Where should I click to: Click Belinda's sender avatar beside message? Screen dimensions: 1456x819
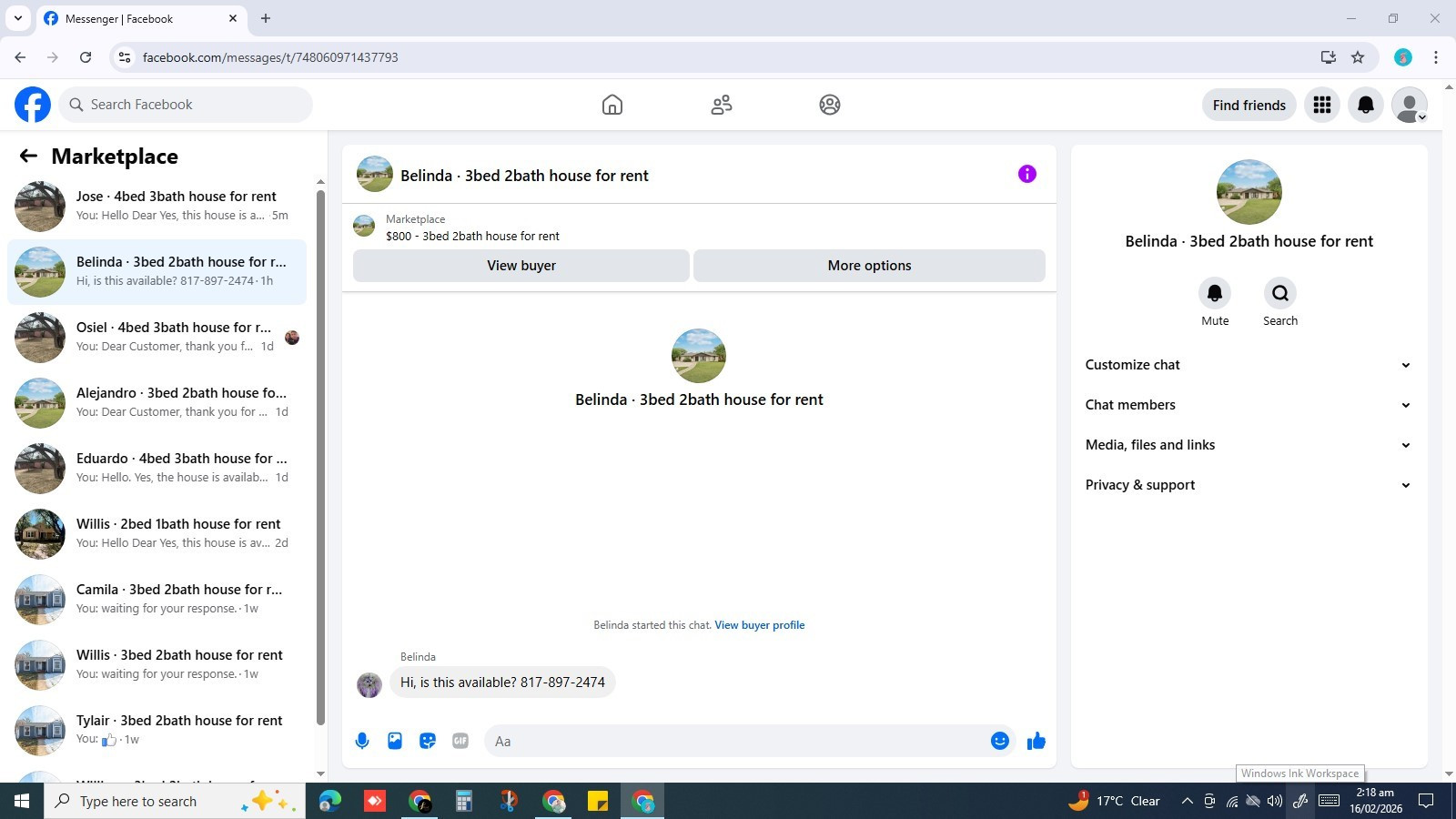click(x=369, y=685)
